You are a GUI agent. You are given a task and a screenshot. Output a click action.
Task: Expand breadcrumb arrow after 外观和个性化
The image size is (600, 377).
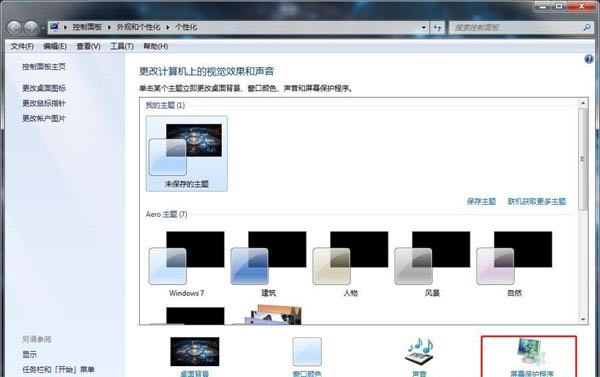point(168,27)
